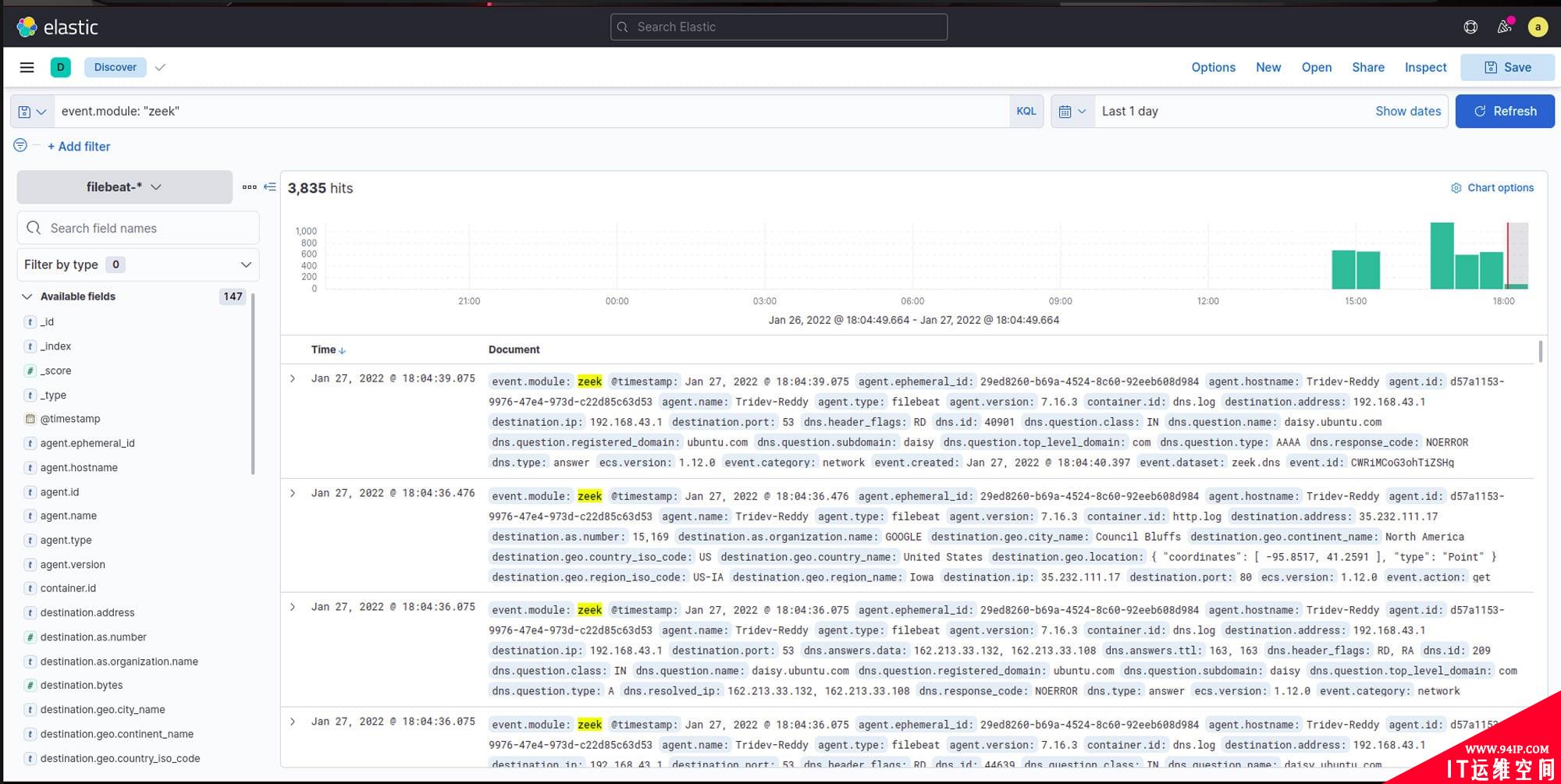This screenshot has height=784, width=1561.
Task: Click the Elastic logo
Action: 57,27
